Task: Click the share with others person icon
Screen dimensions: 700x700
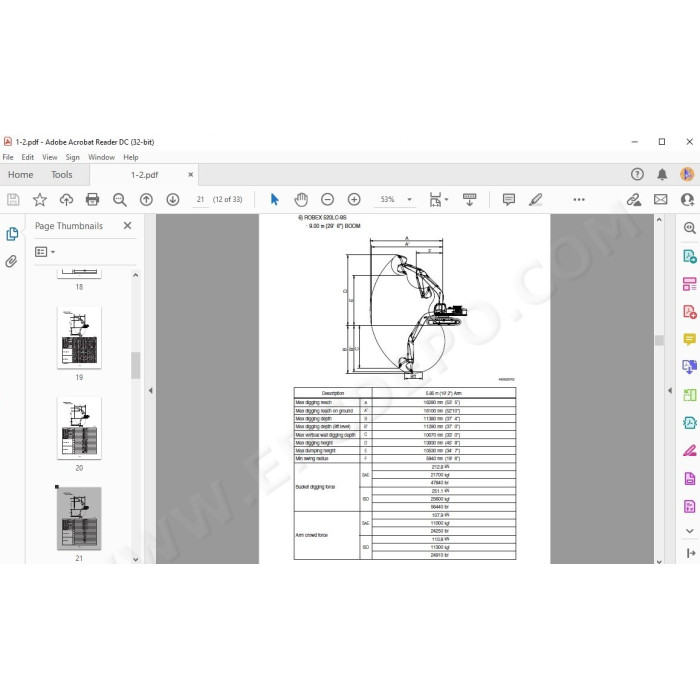Action: point(687,200)
